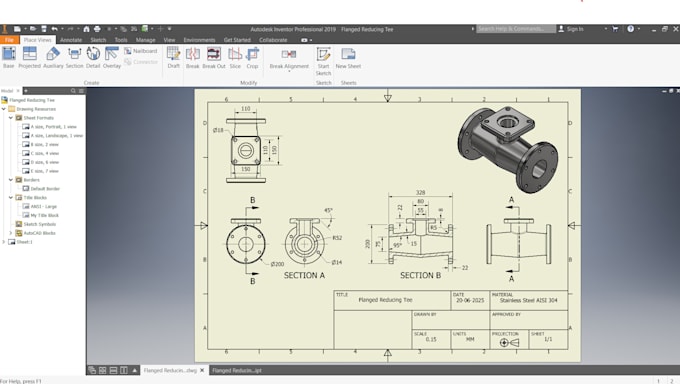
Task: Select the Break Out tool
Action: tap(214, 57)
